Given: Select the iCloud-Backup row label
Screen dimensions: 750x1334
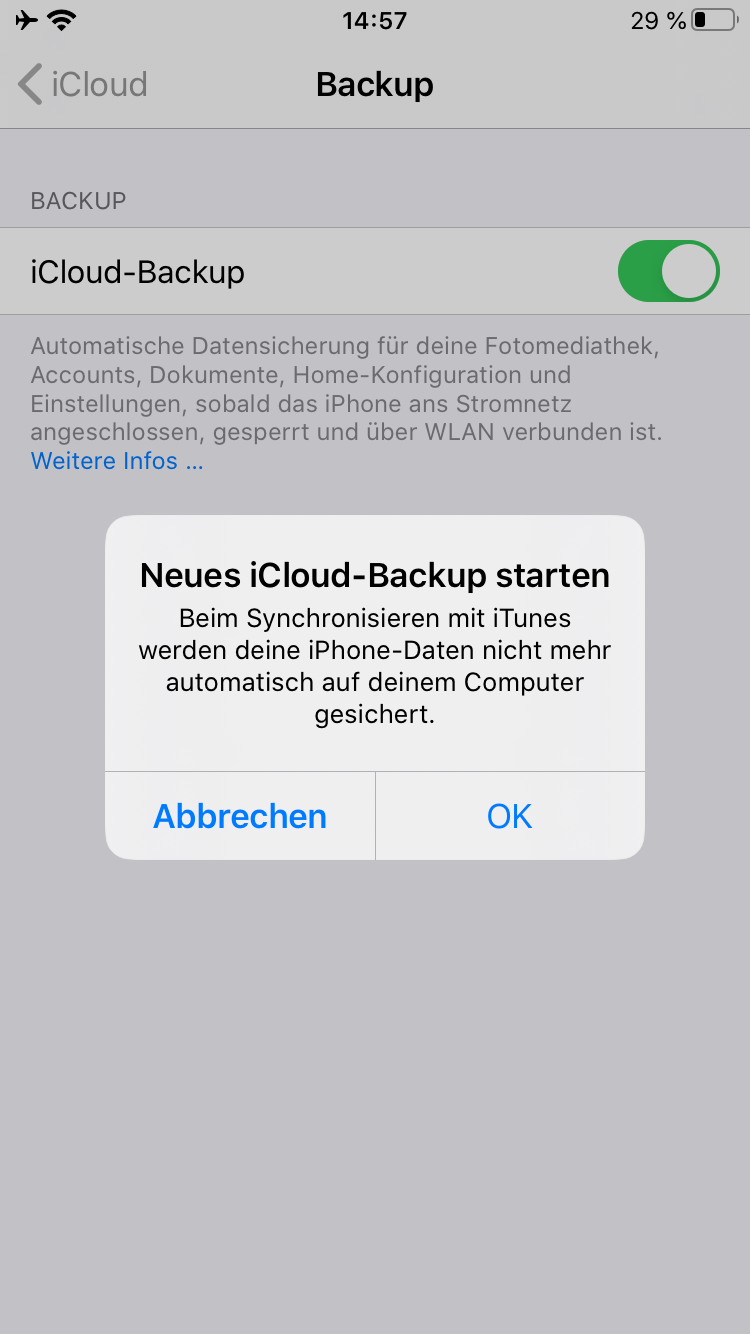Looking at the screenshot, I should pyautogui.click(x=138, y=272).
